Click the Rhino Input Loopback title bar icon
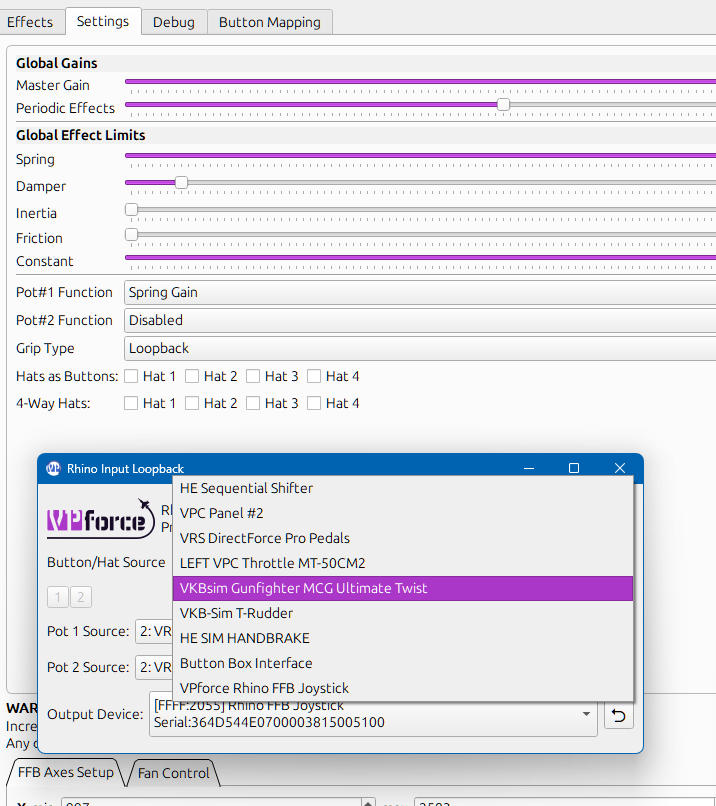Viewport: 716px width, 806px height. point(53,468)
